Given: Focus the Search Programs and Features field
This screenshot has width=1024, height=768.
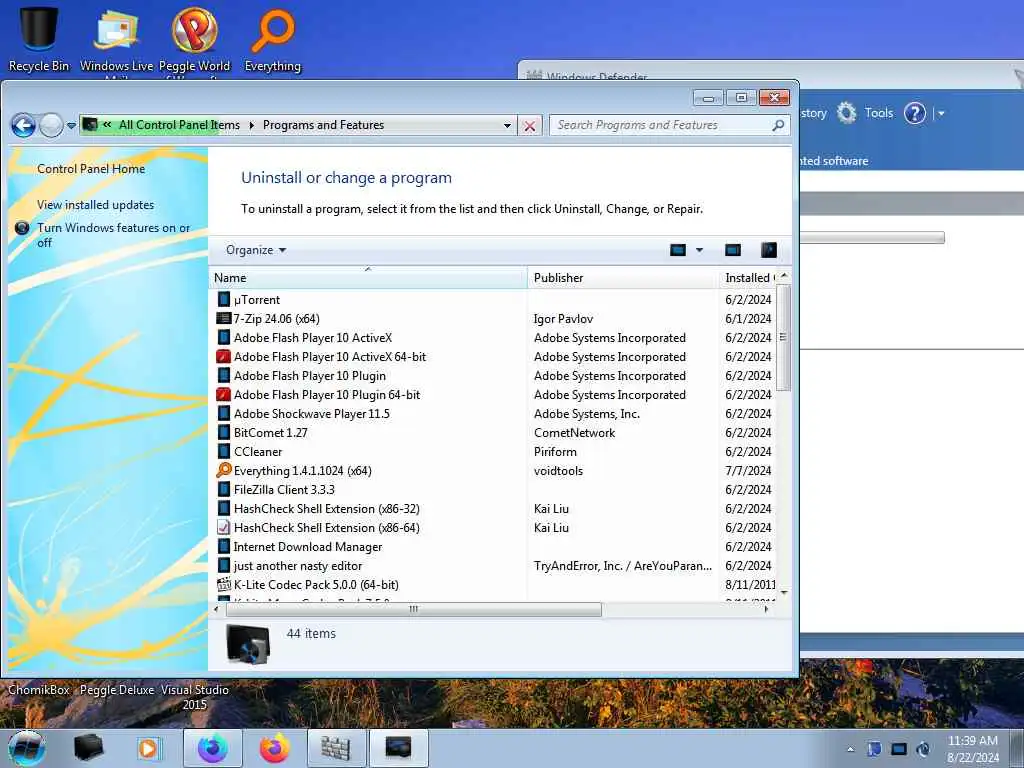Looking at the screenshot, I should click(x=669, y=125).
